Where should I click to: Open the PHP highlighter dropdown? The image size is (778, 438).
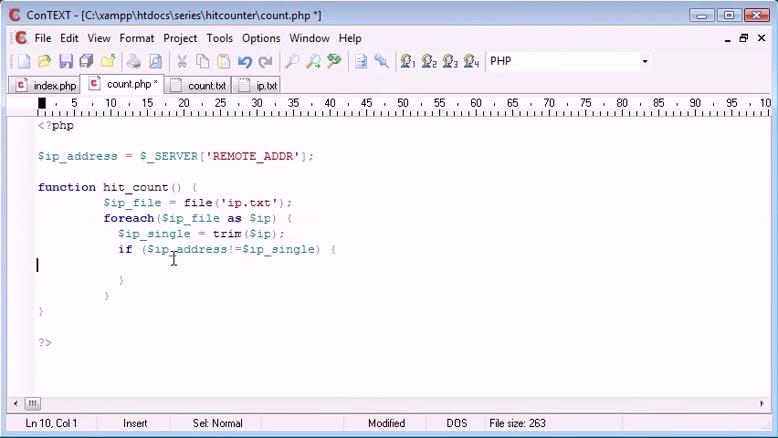[645, 62]
